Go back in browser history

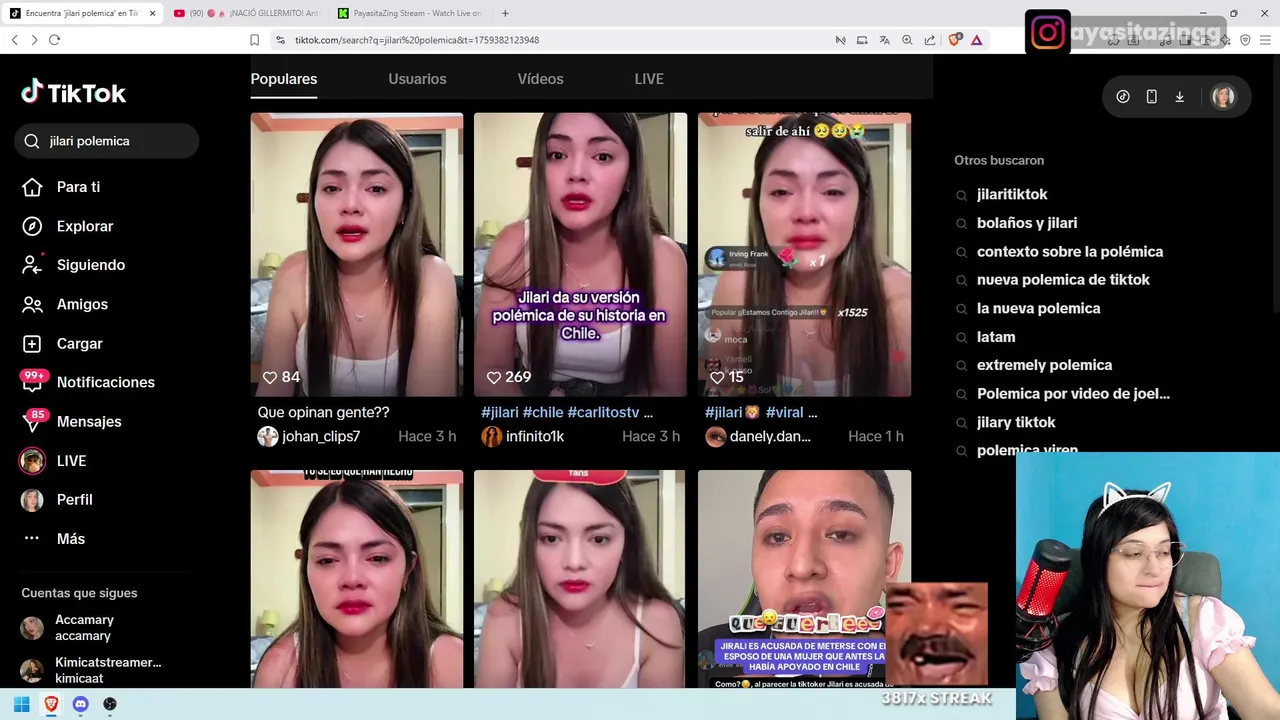[x=14, y=40]
